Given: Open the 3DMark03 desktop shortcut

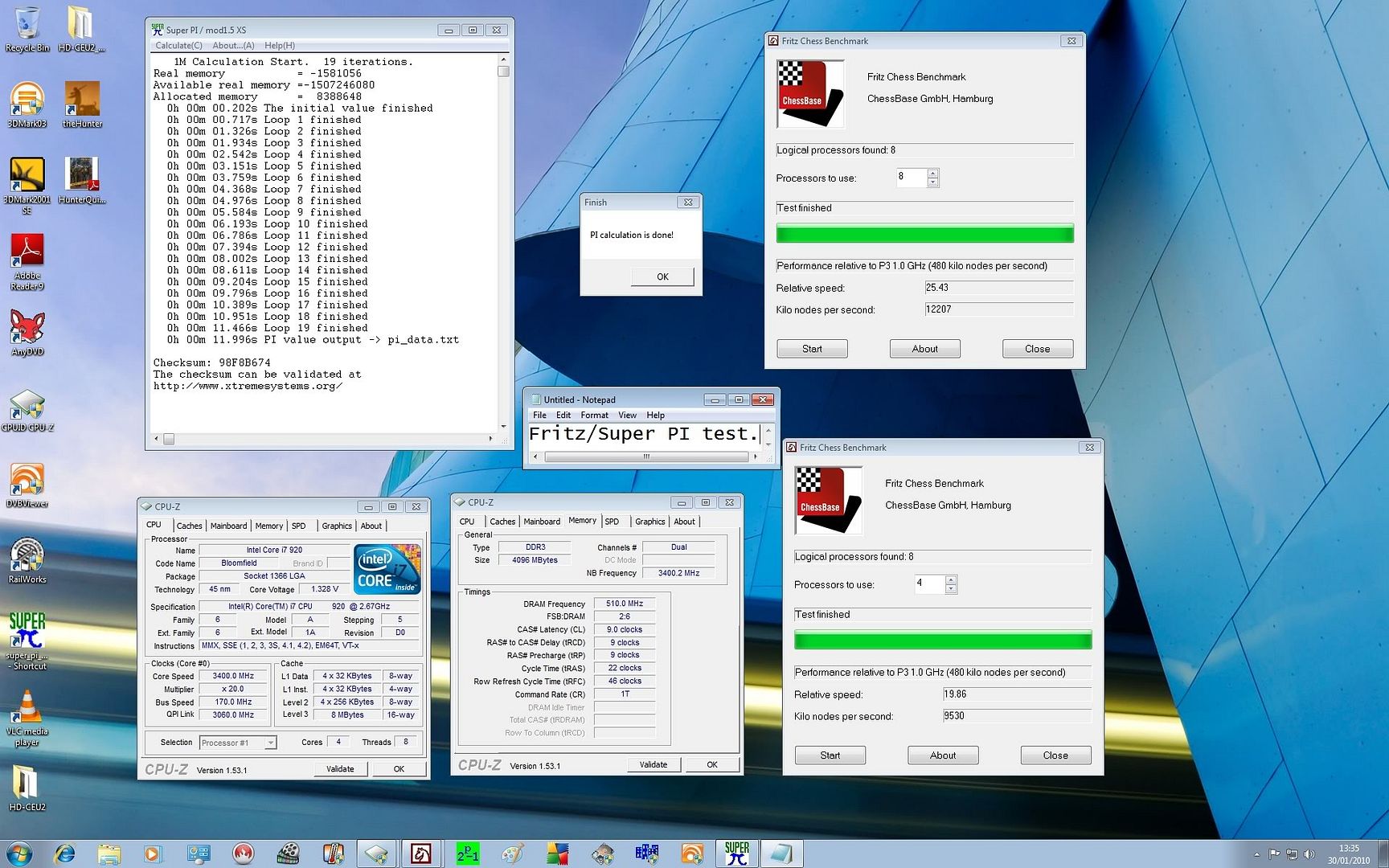Looking at the screenshot, I should (27, 105).
